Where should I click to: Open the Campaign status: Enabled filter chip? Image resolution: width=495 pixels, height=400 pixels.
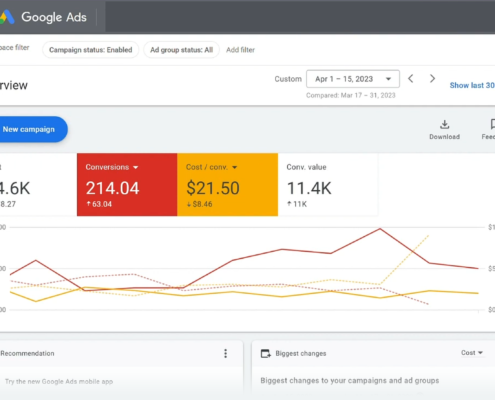click(90, 50)
